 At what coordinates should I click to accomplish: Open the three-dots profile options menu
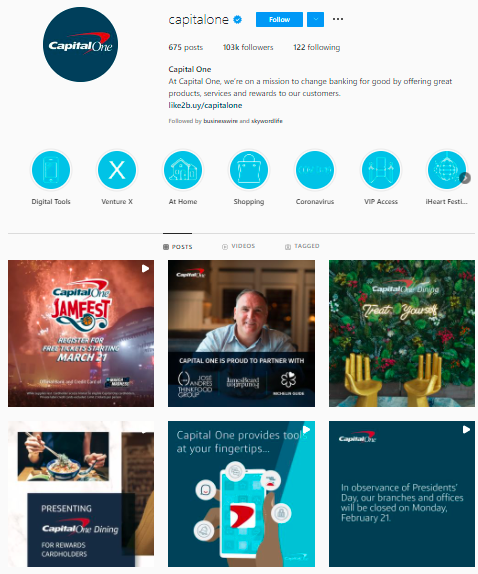[x=338, y=19]
